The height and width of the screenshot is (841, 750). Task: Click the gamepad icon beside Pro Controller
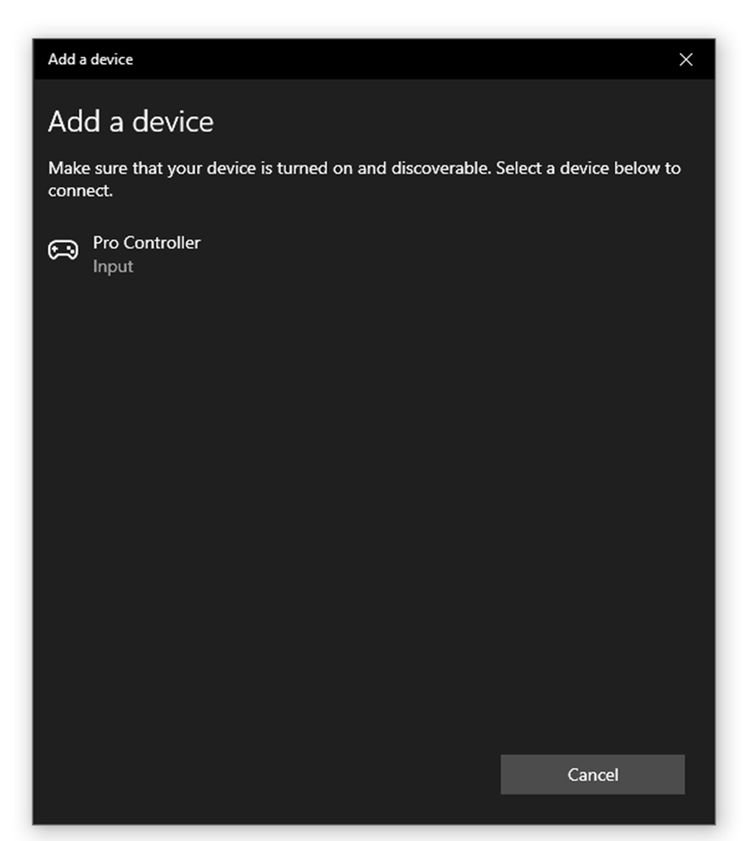coord(63,250)
